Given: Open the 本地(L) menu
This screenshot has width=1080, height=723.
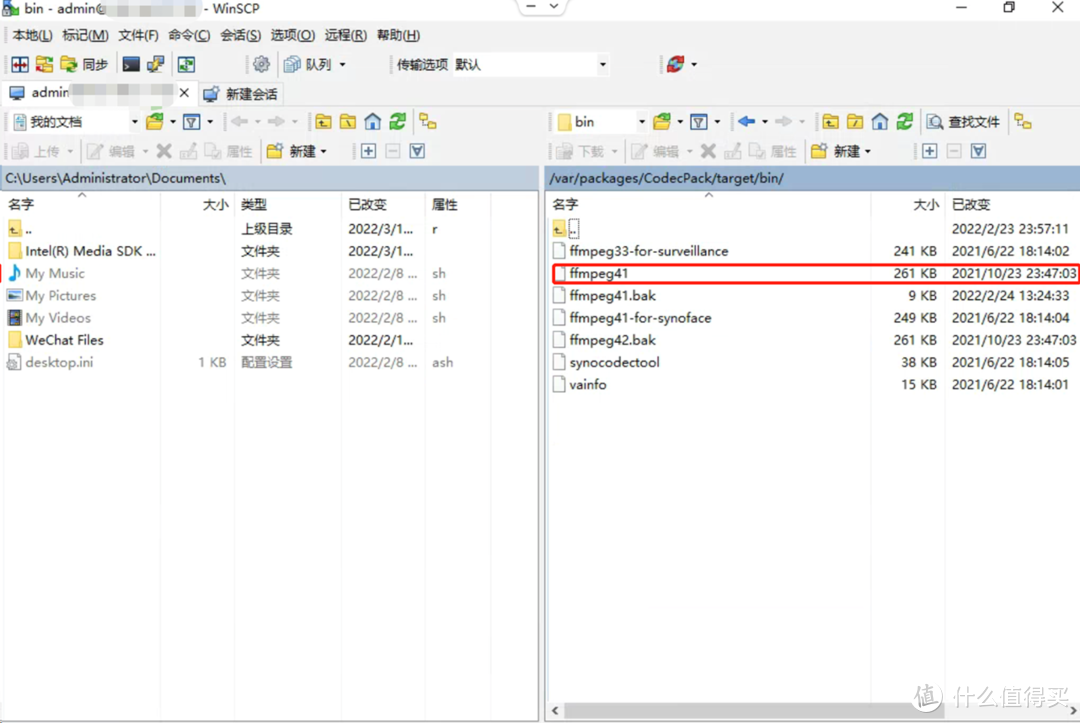Looking at the screenshot, I should click(32, 35).
